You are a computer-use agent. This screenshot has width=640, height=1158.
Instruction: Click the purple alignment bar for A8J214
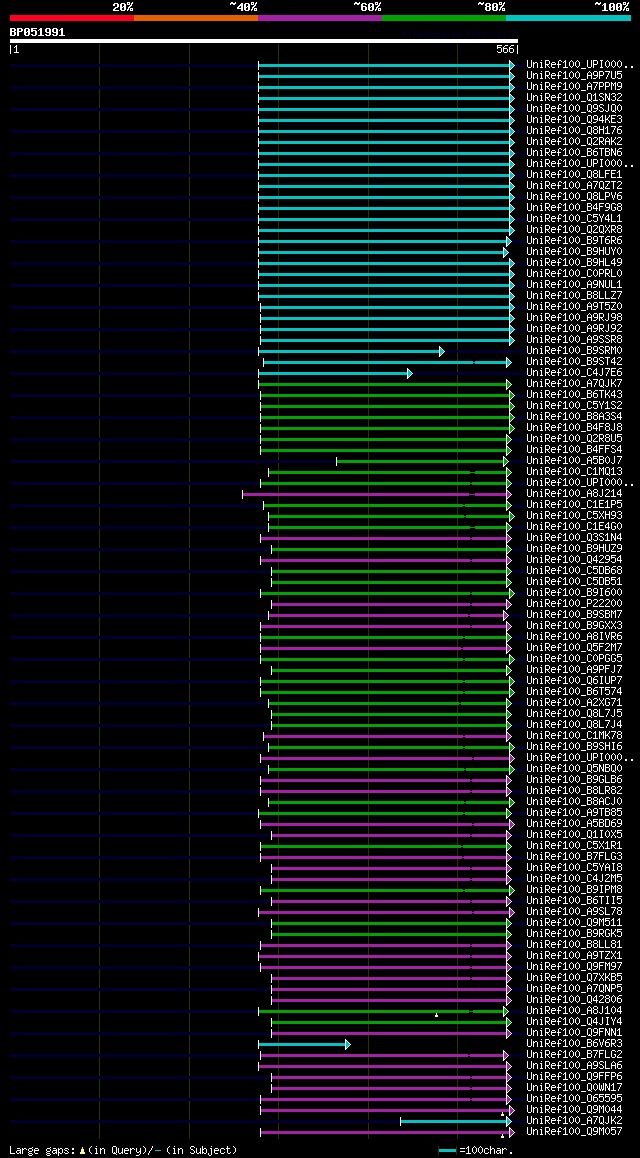(x=376, y=494)
